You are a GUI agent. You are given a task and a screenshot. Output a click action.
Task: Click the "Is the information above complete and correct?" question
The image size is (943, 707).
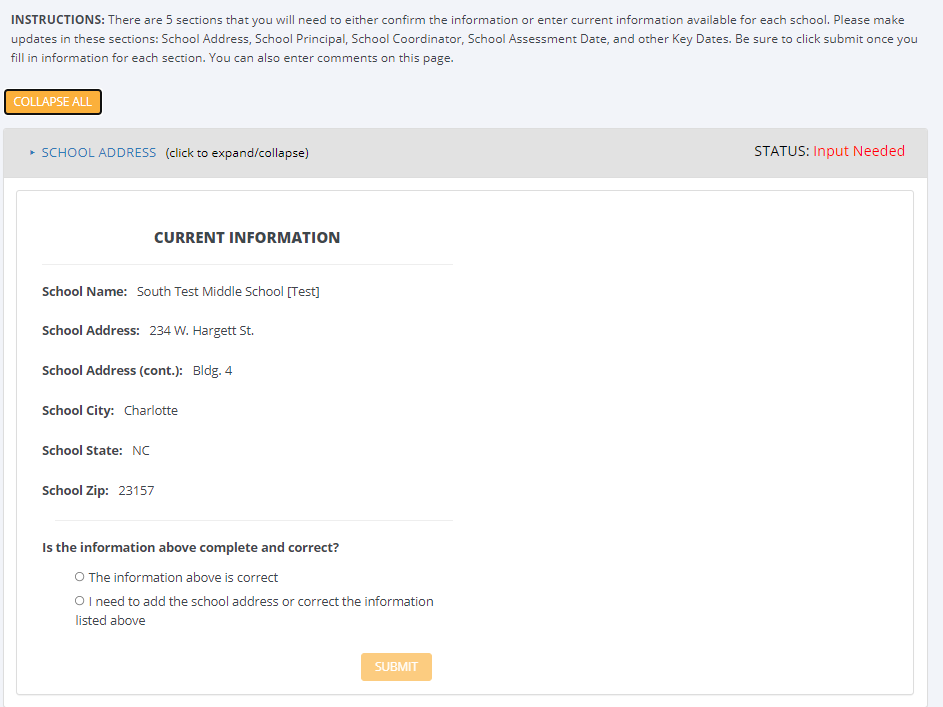click(190, 548)
